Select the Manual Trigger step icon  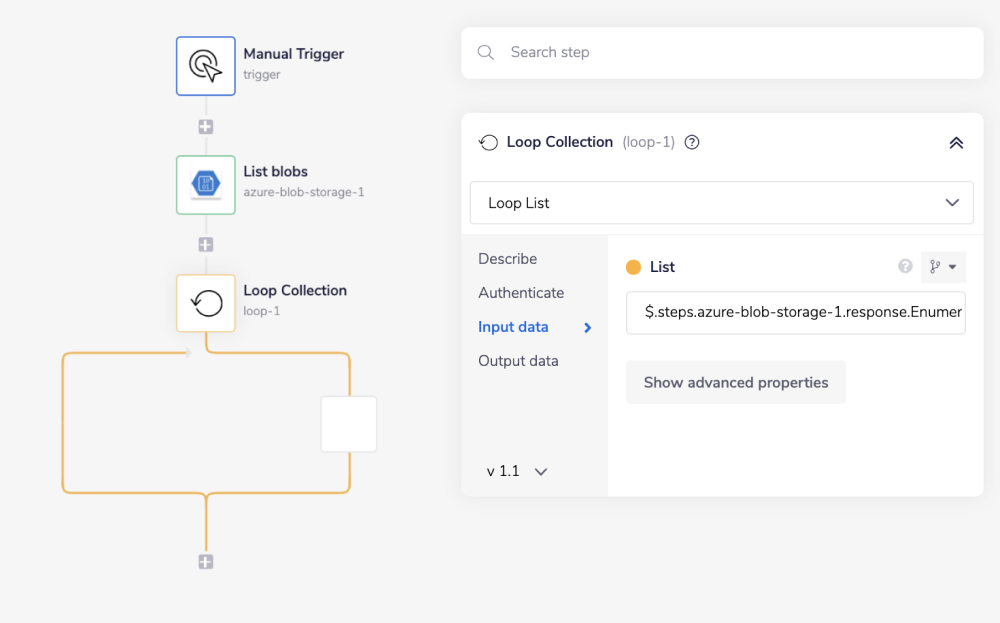coord(205,66)
